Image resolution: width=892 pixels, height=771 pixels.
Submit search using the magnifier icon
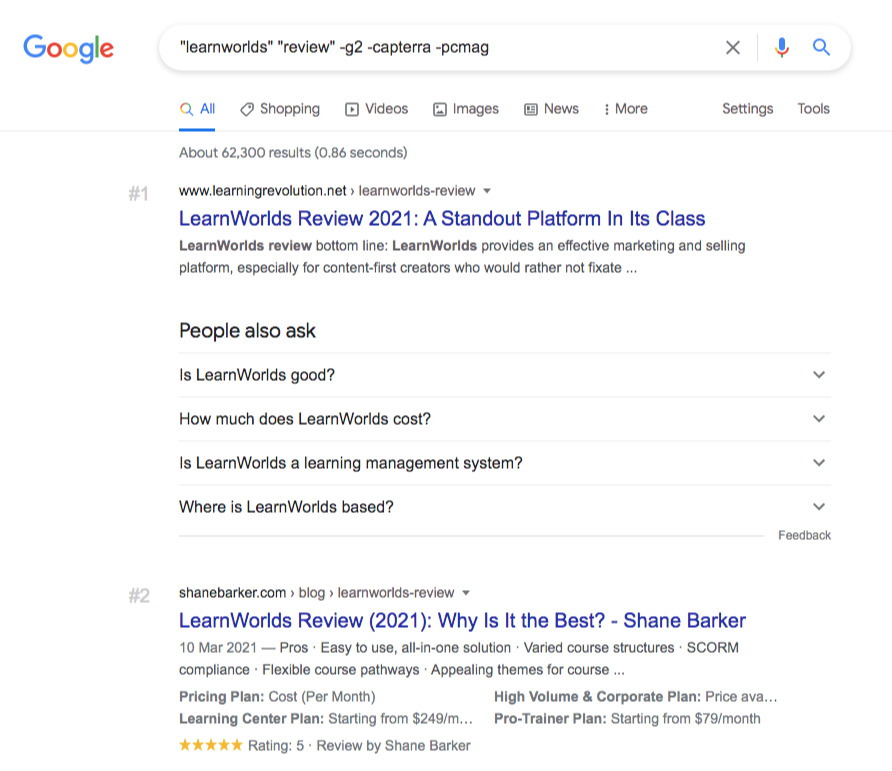pos(821,47)
